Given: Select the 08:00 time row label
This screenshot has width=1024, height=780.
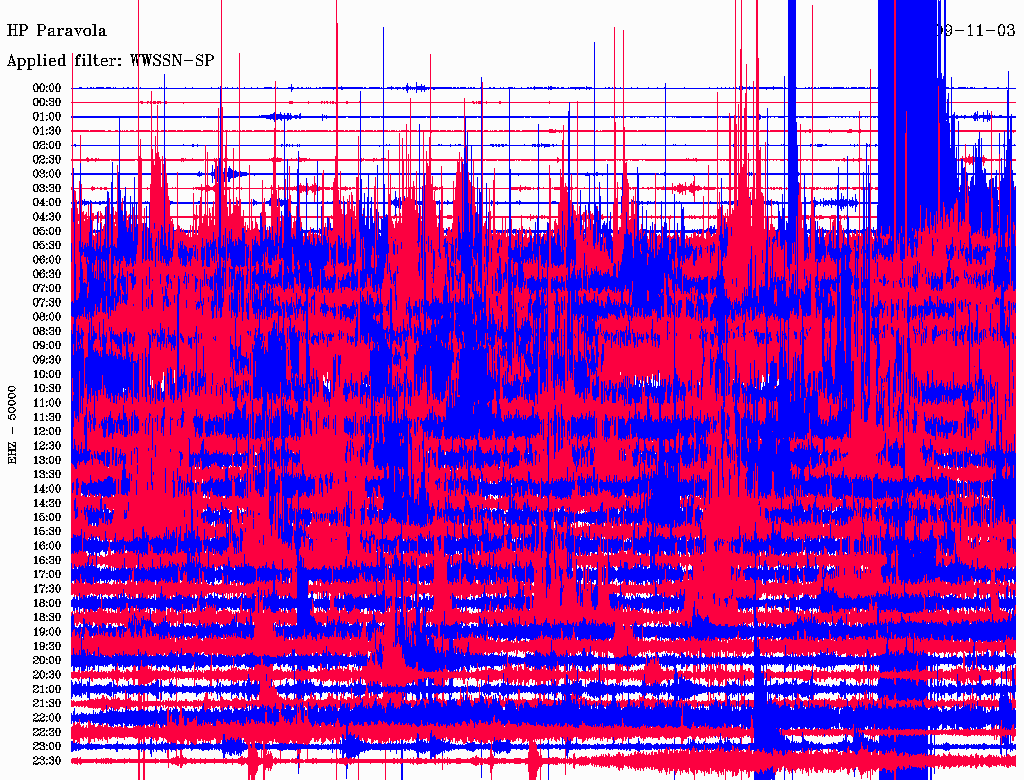Looking at the screenshot, I should click(x=47, y=317).
